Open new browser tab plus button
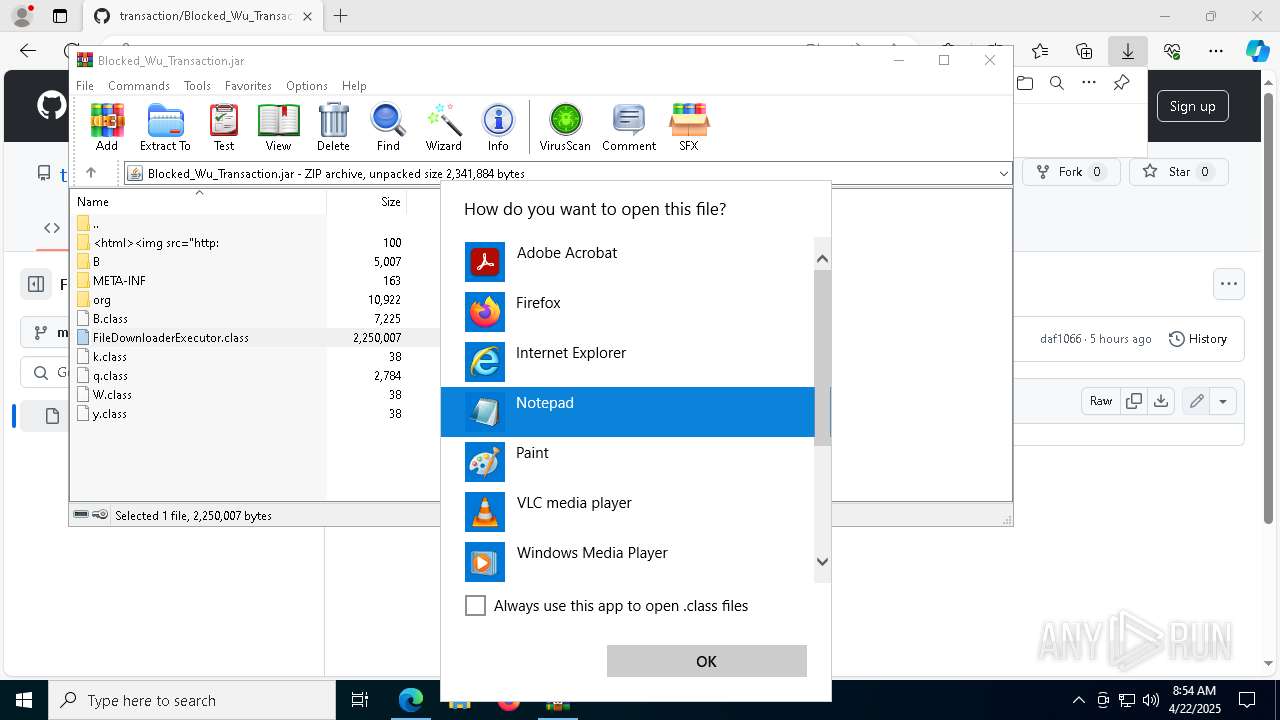Viewport: 1280px width, 720px height. click(x=341, y=16)
